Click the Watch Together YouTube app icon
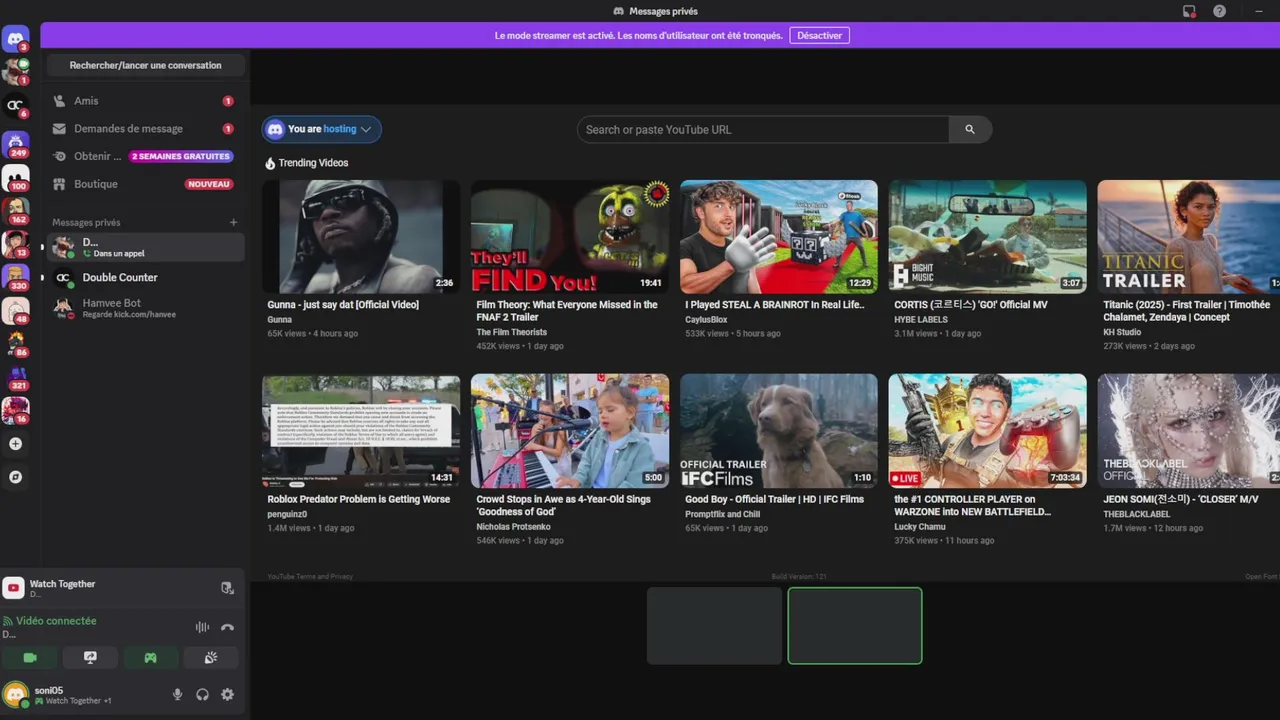Screen dimensions: 1280x720 13,588
